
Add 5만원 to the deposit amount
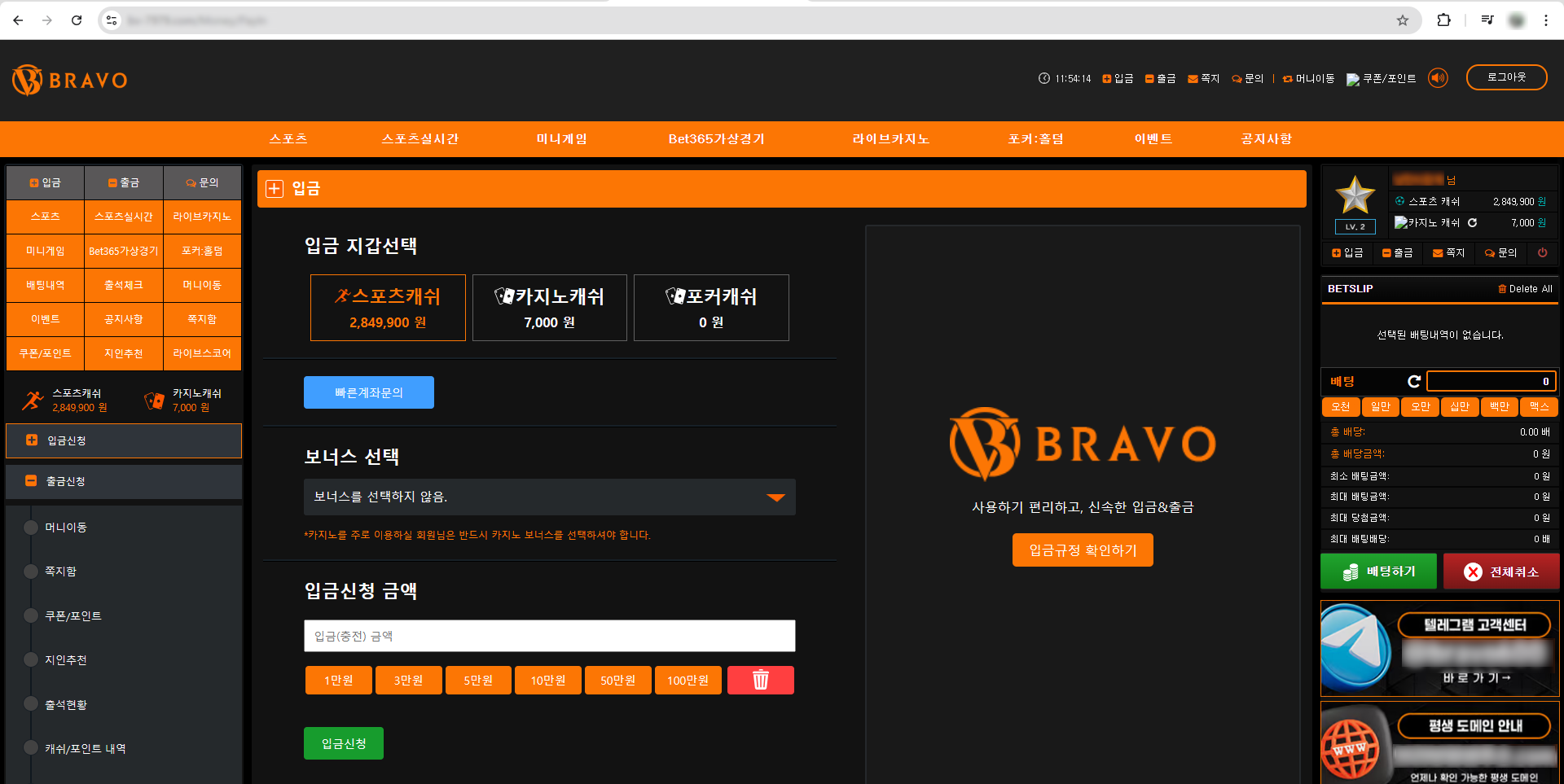coord(479,680)
